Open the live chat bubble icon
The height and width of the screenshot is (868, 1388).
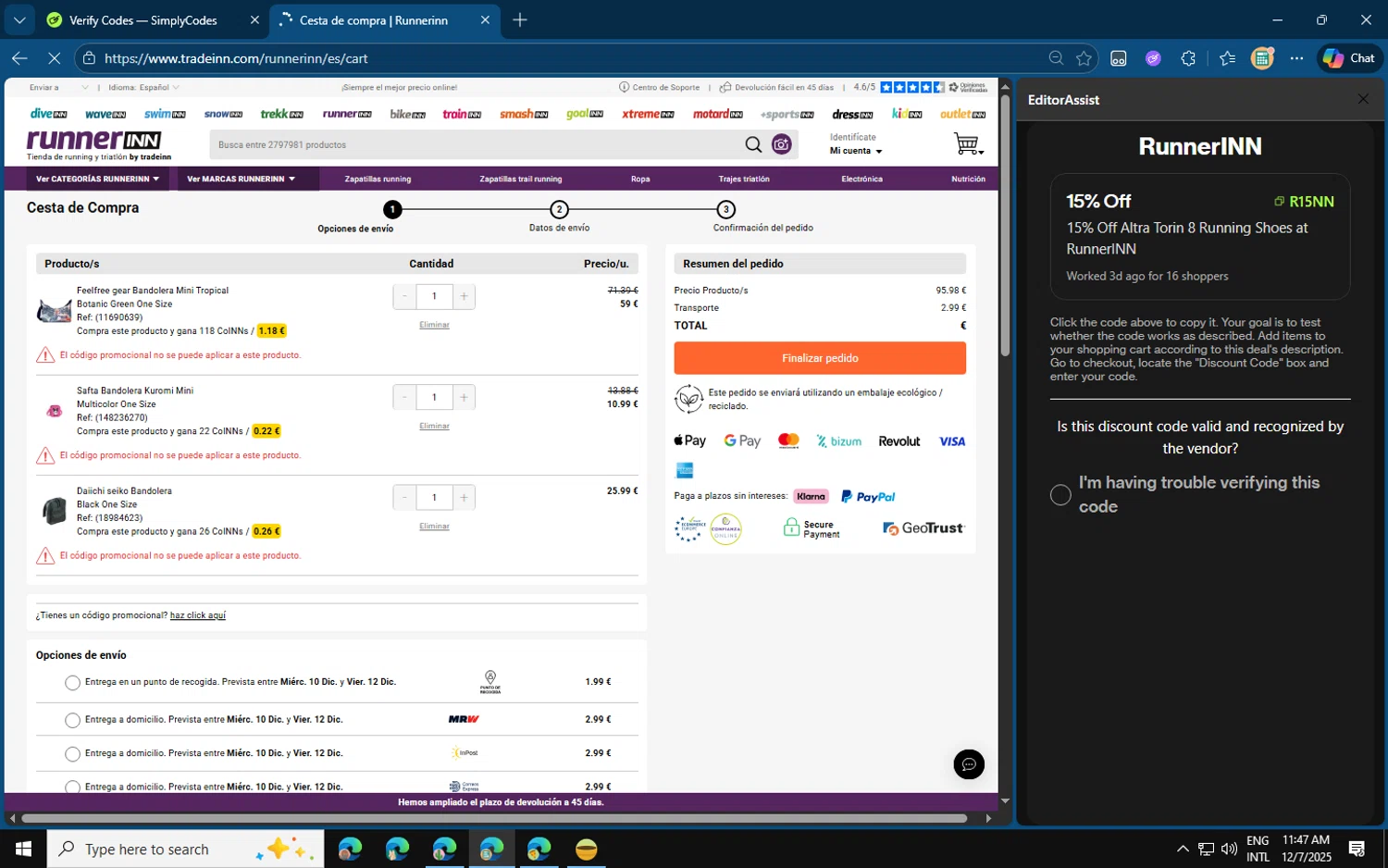pyautogui.click(x=969, y=764)
